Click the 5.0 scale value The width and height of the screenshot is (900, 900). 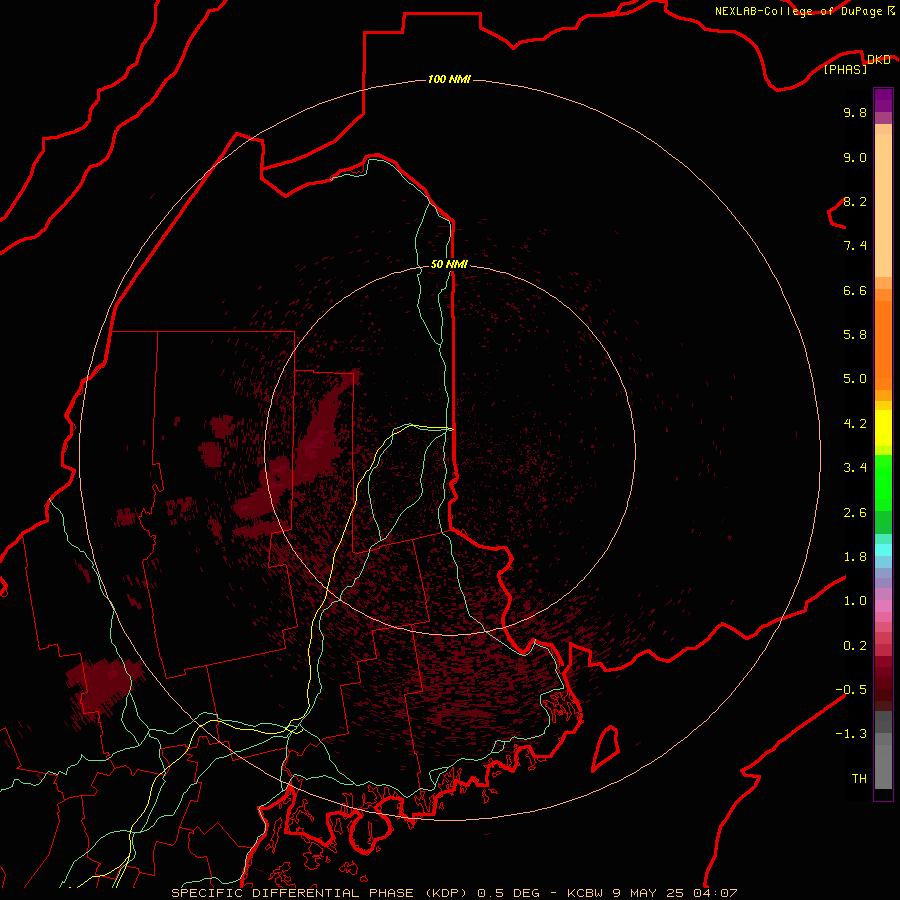855,379
